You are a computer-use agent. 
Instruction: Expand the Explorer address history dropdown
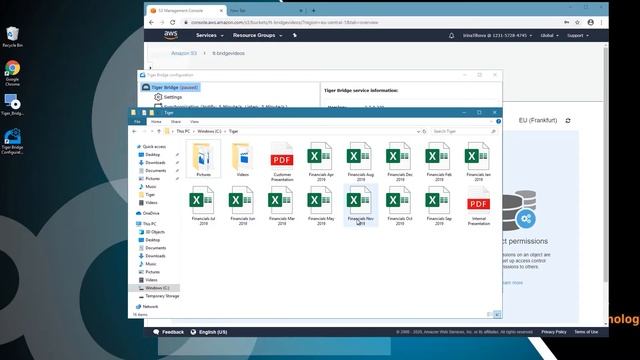pos(418,131)
